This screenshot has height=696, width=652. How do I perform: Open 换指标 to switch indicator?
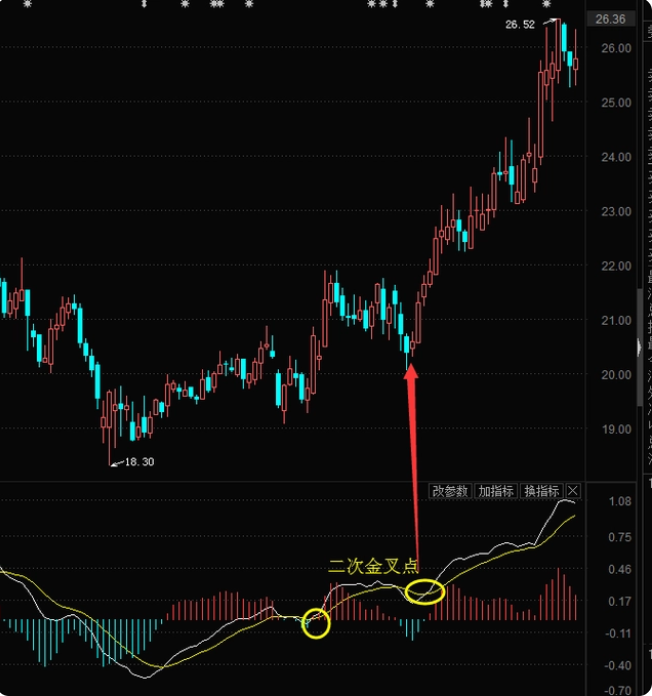click(x=541, y=491)
